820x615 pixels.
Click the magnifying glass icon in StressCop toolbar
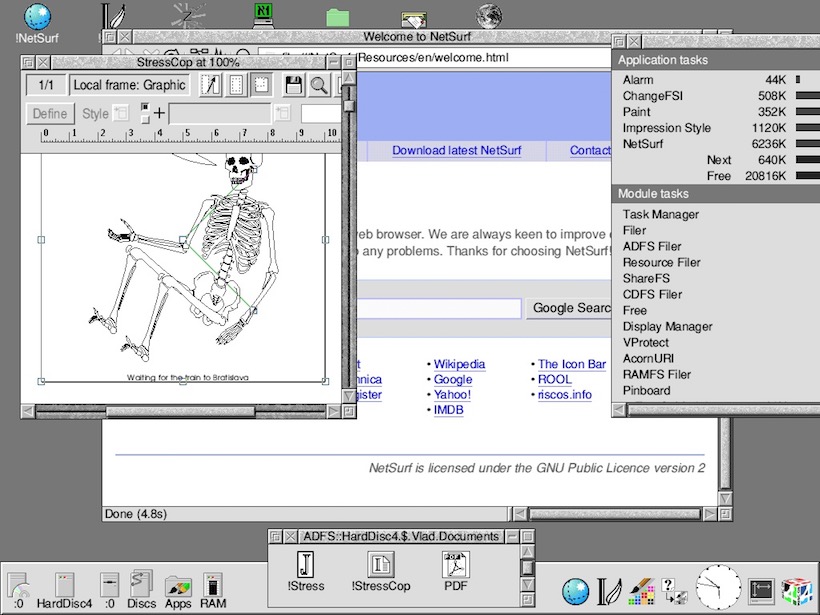[319, 85]
